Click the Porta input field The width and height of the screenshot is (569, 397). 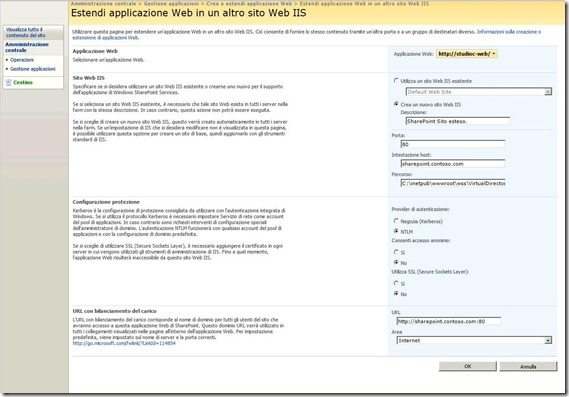(x=453, y=144)
